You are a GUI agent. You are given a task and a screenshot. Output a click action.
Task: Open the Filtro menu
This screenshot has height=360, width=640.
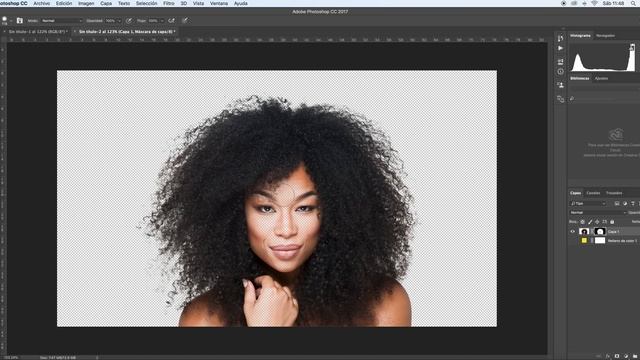tap(169, 3)
